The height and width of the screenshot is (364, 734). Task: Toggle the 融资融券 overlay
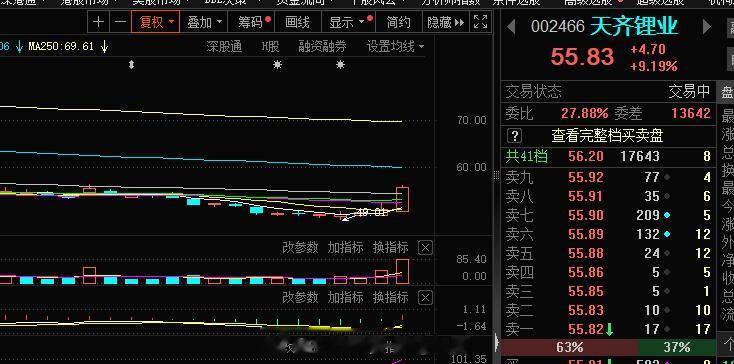click(x=322, y=47)
